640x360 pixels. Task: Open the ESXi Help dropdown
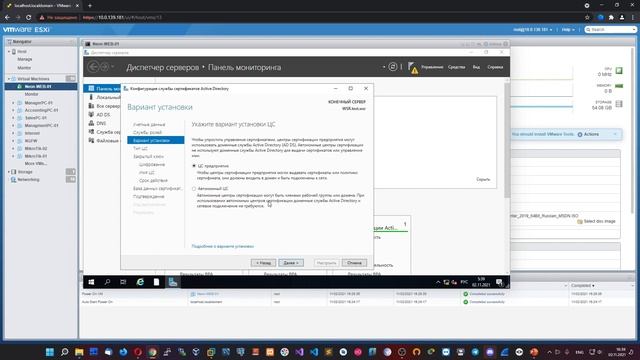pyautogui.click(x=568, y=30)
